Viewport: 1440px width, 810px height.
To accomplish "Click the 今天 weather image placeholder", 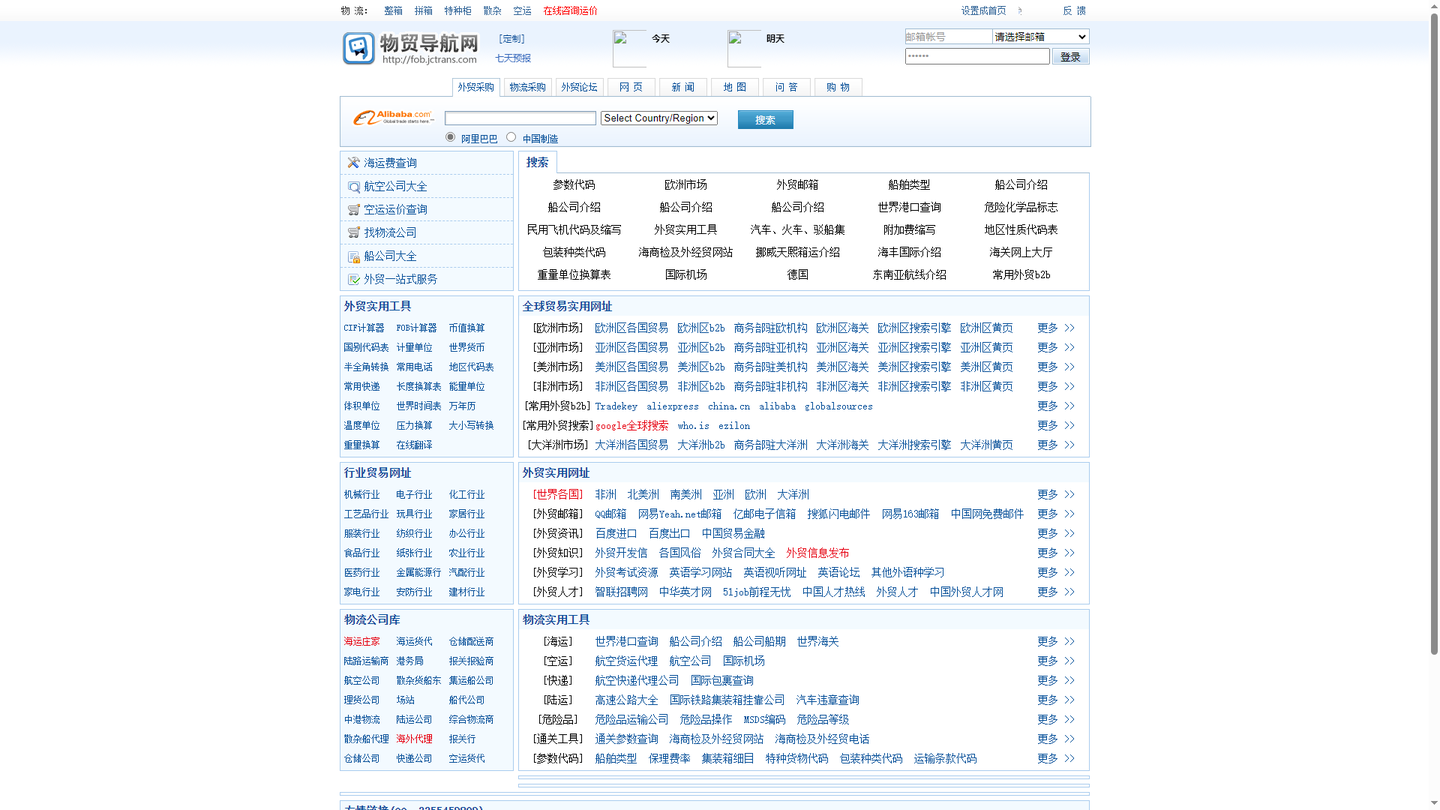I will tap(629, 48).
